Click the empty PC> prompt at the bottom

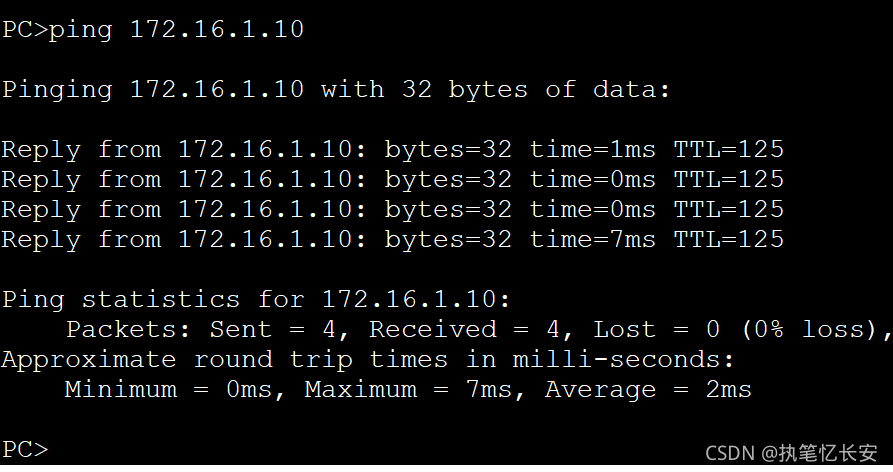click(25, 449)
